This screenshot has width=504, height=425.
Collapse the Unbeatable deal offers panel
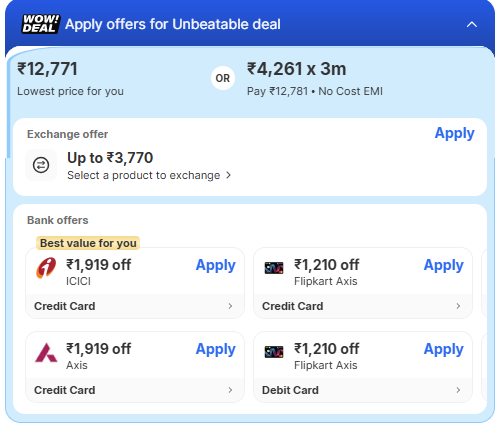pos(472,24)
